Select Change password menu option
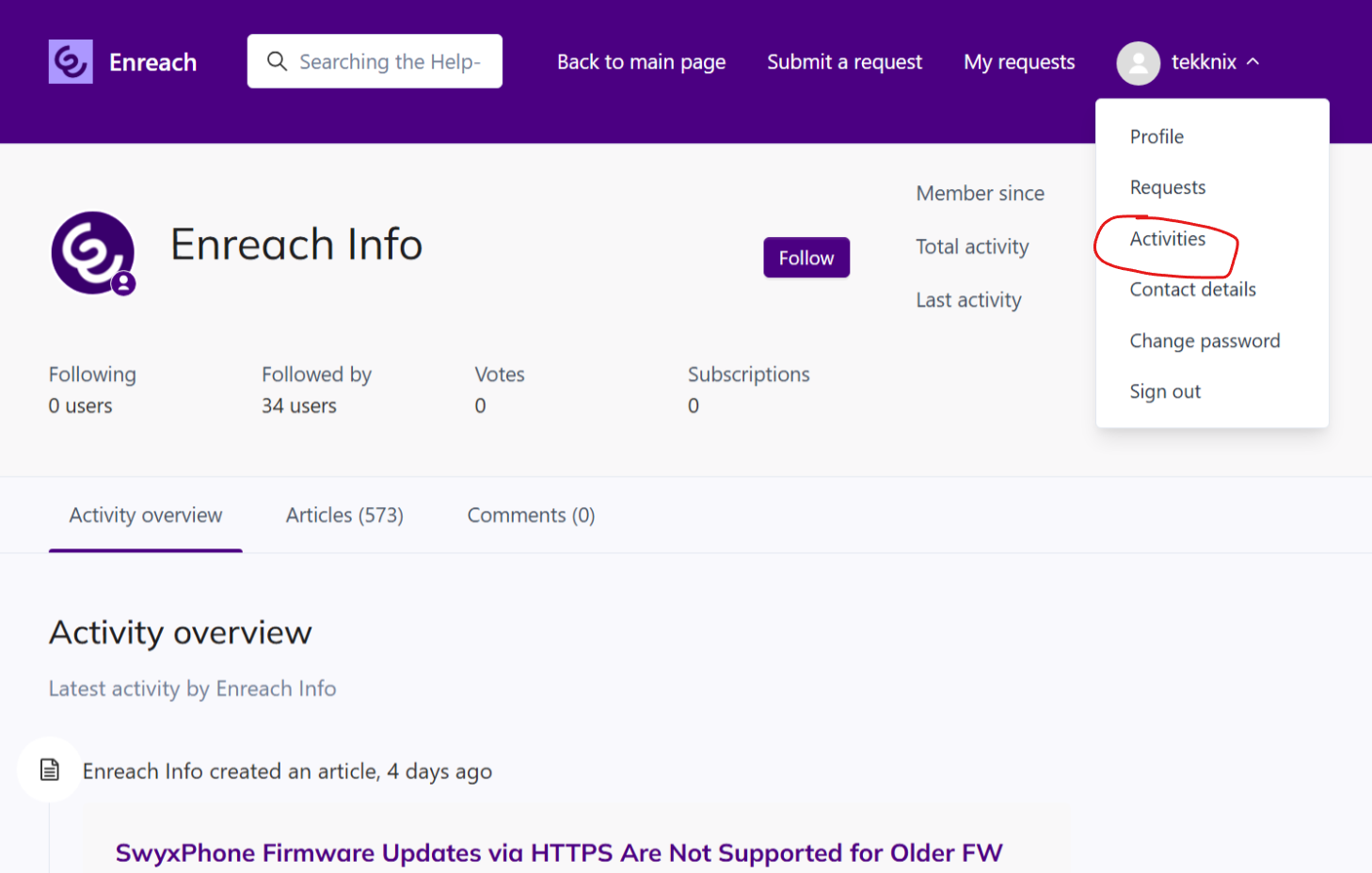 pyautogui.click(x=1204, y=341)
